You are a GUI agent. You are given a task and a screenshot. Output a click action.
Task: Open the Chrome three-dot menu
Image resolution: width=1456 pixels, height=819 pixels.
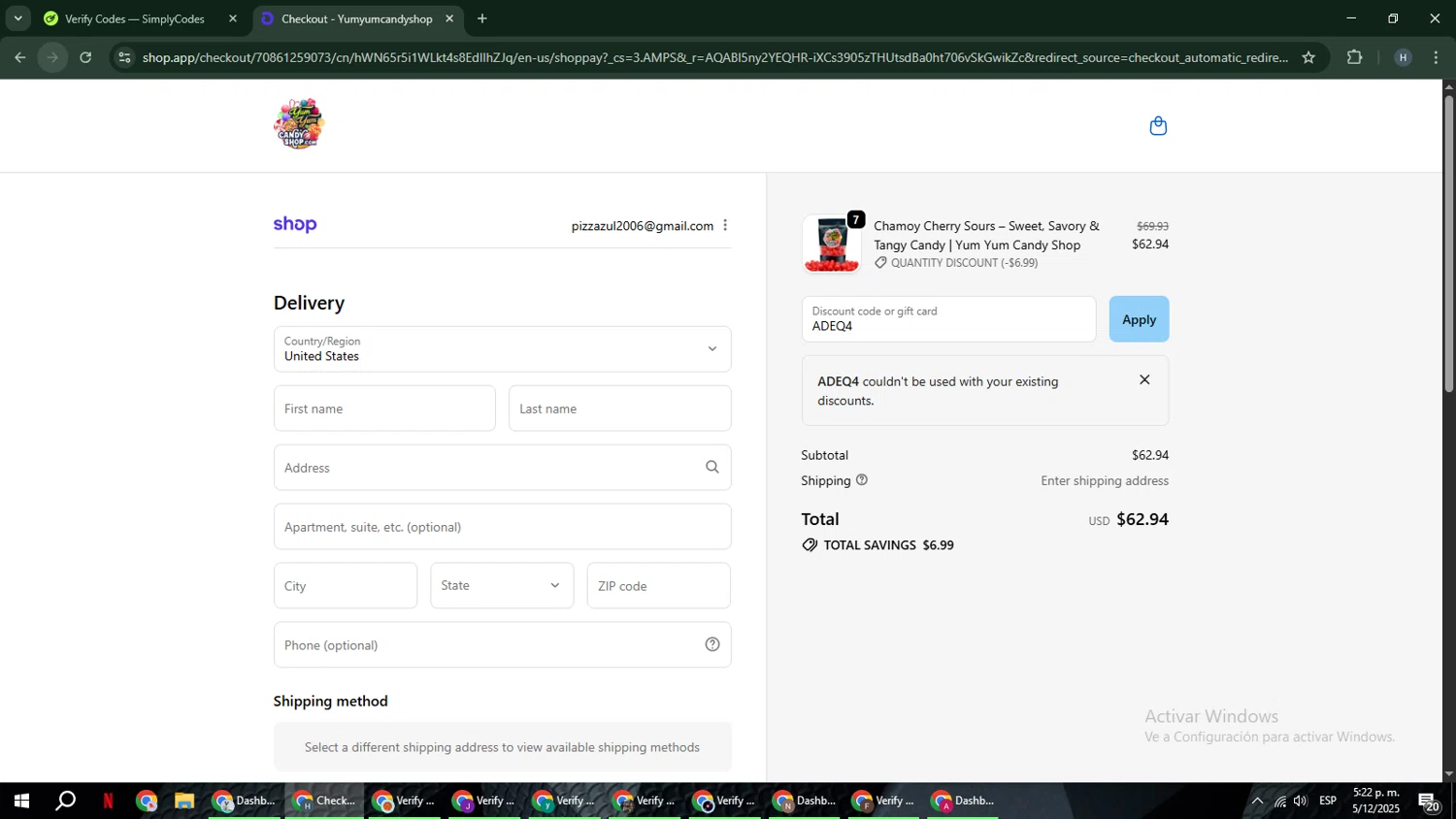[1436, 57]
